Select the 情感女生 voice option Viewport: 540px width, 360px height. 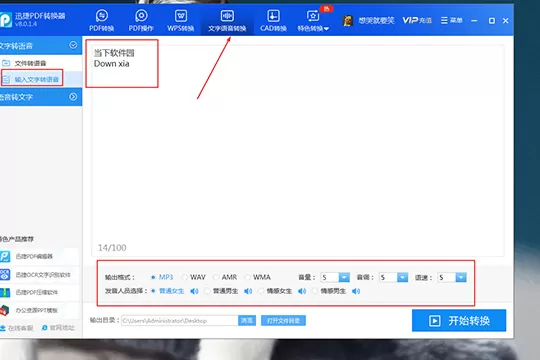tap(275, 291)
